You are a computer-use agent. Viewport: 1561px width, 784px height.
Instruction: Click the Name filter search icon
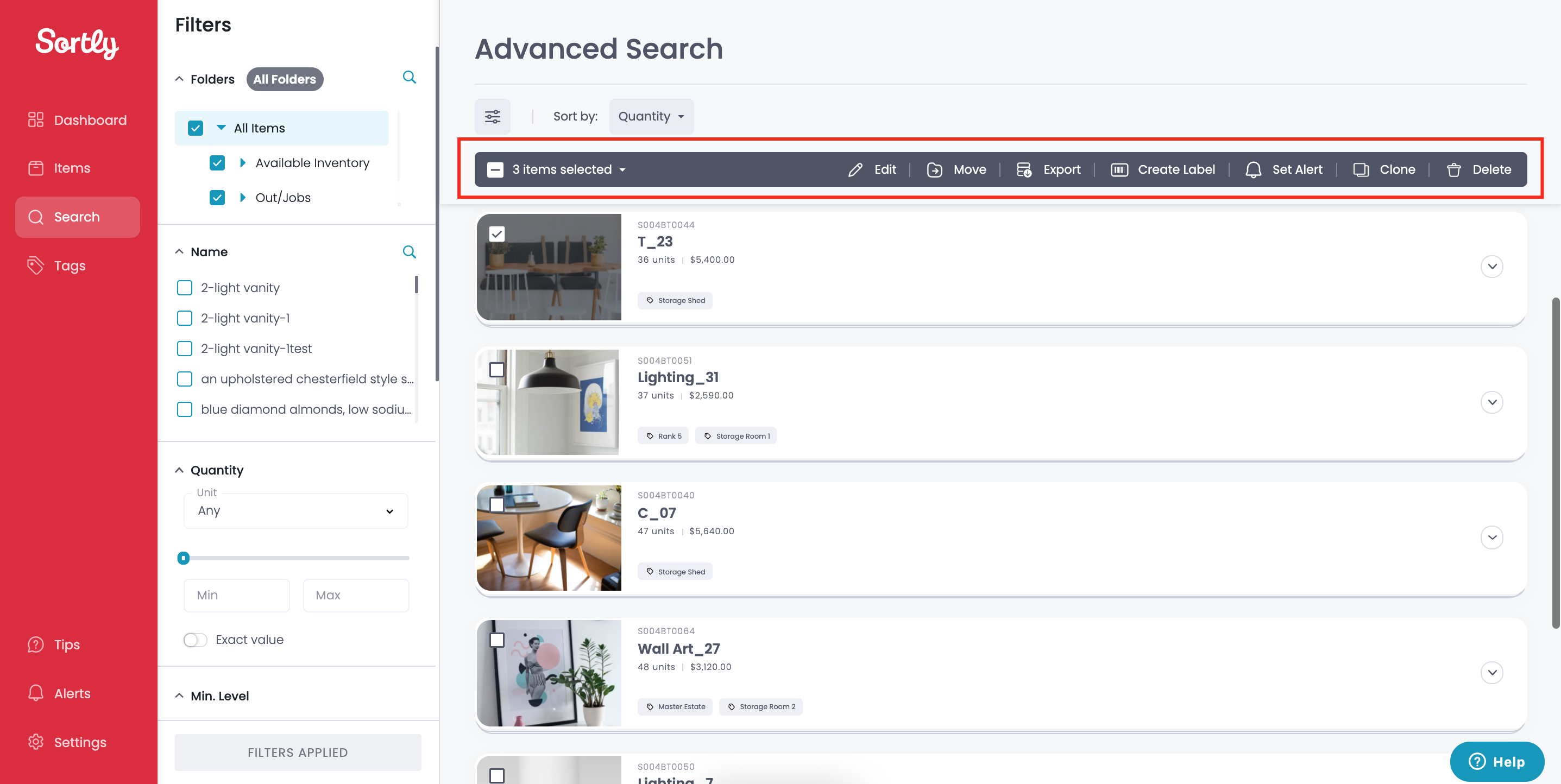(x=410, y=252)
